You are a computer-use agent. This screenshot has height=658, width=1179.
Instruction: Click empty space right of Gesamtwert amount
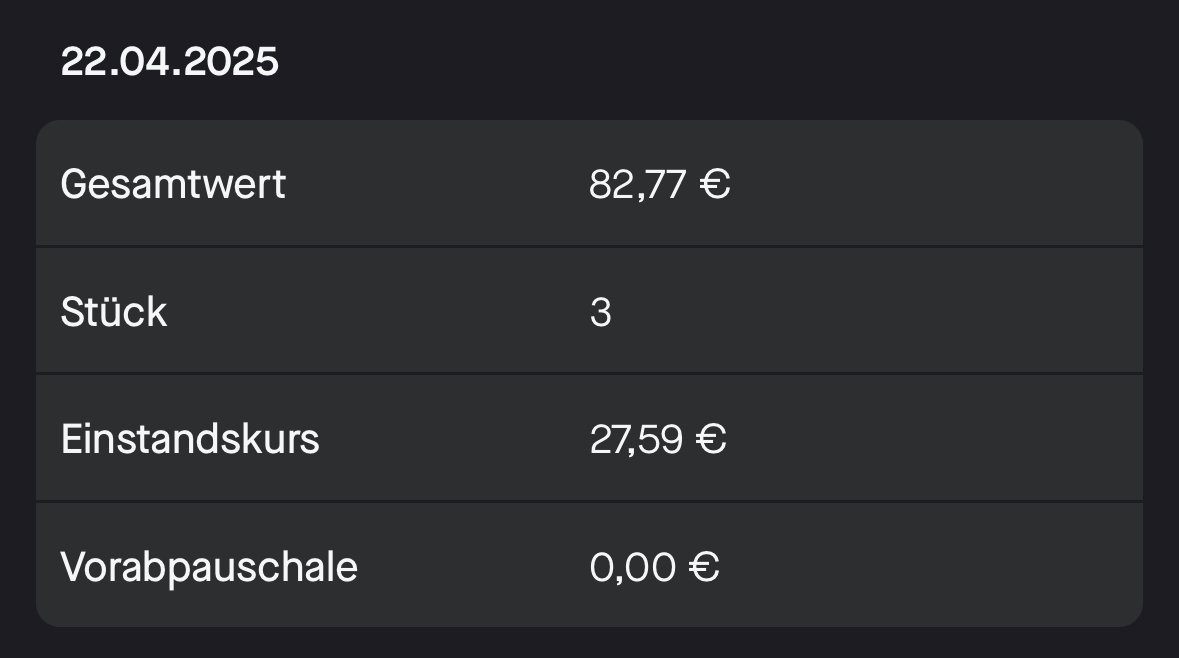pos(936,184)
